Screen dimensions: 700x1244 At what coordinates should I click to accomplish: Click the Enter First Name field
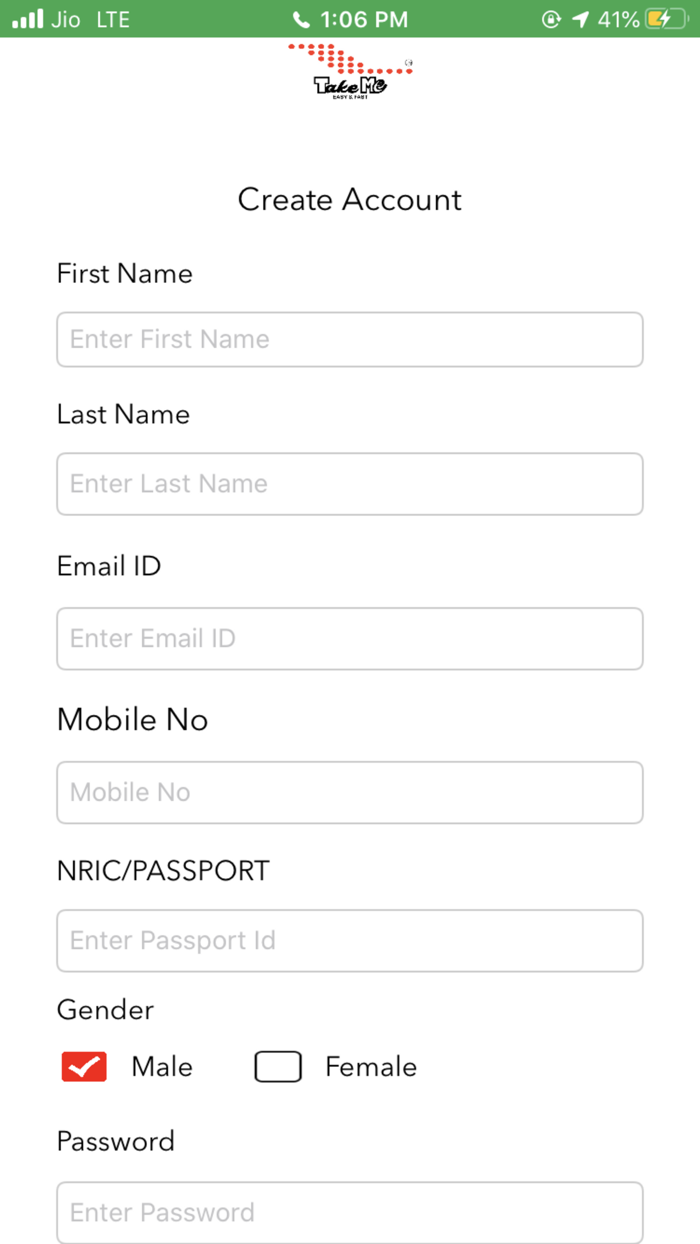349,339
